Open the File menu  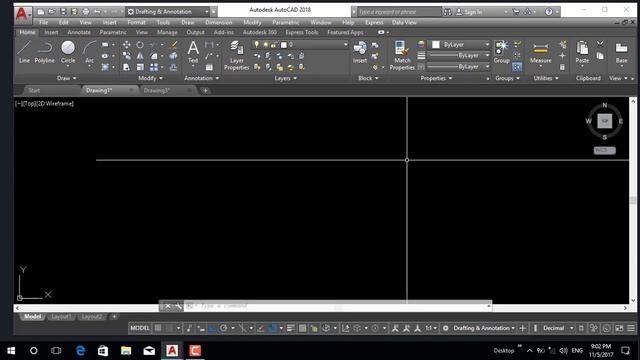coord(44,22)
